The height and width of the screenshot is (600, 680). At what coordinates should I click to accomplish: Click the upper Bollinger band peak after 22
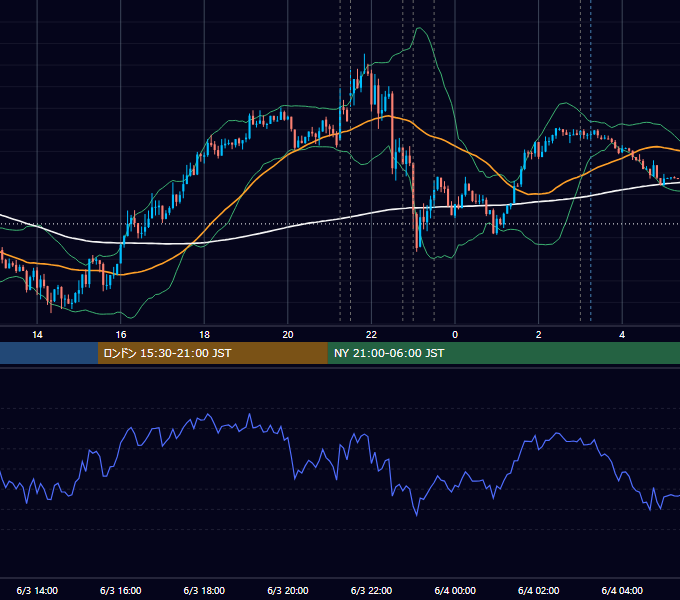419,29
